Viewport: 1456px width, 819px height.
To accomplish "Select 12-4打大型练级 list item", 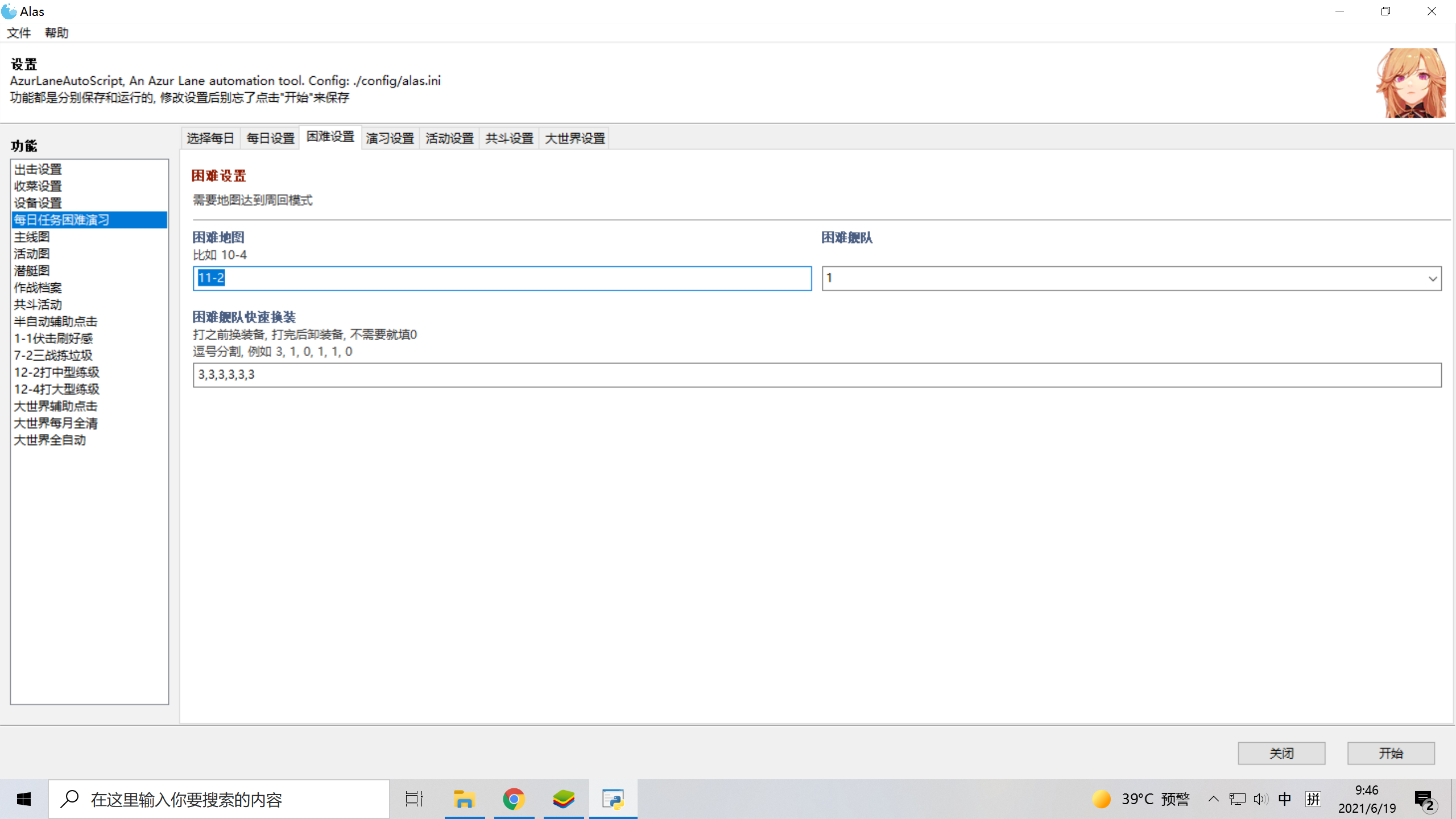I will pos(89,389).
